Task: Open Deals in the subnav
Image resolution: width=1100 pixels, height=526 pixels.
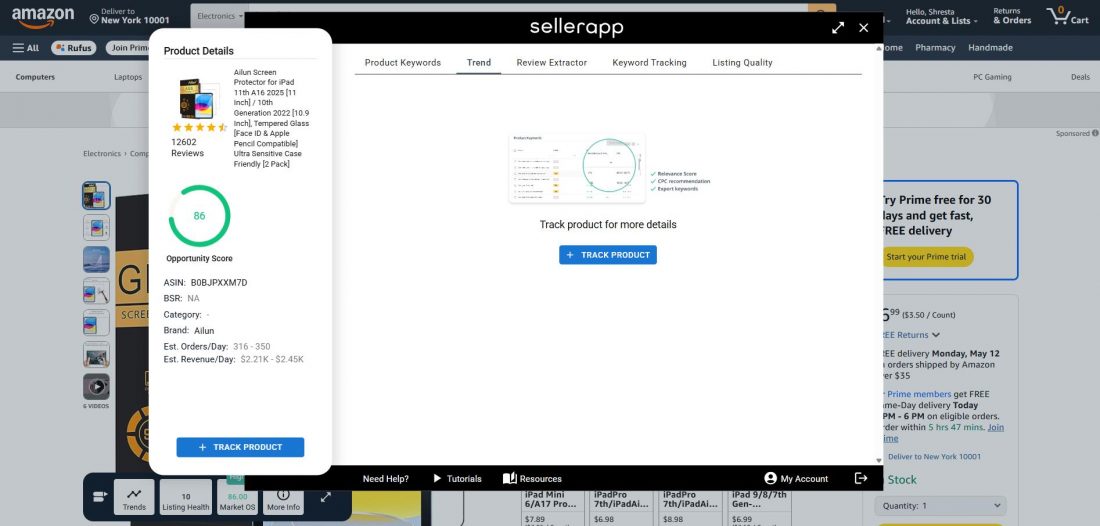Action: [1080, 77]
